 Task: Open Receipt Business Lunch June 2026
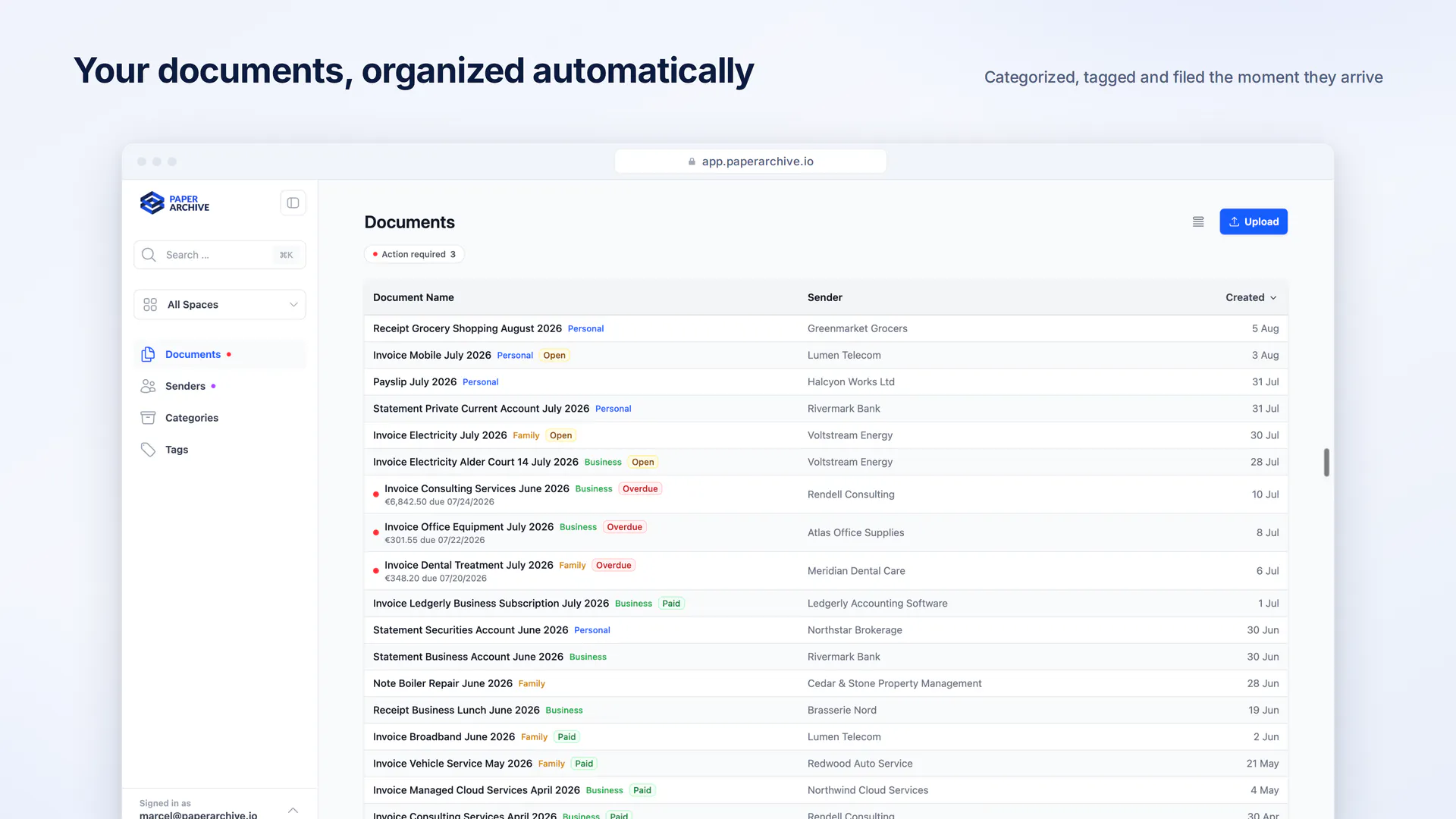457,711
